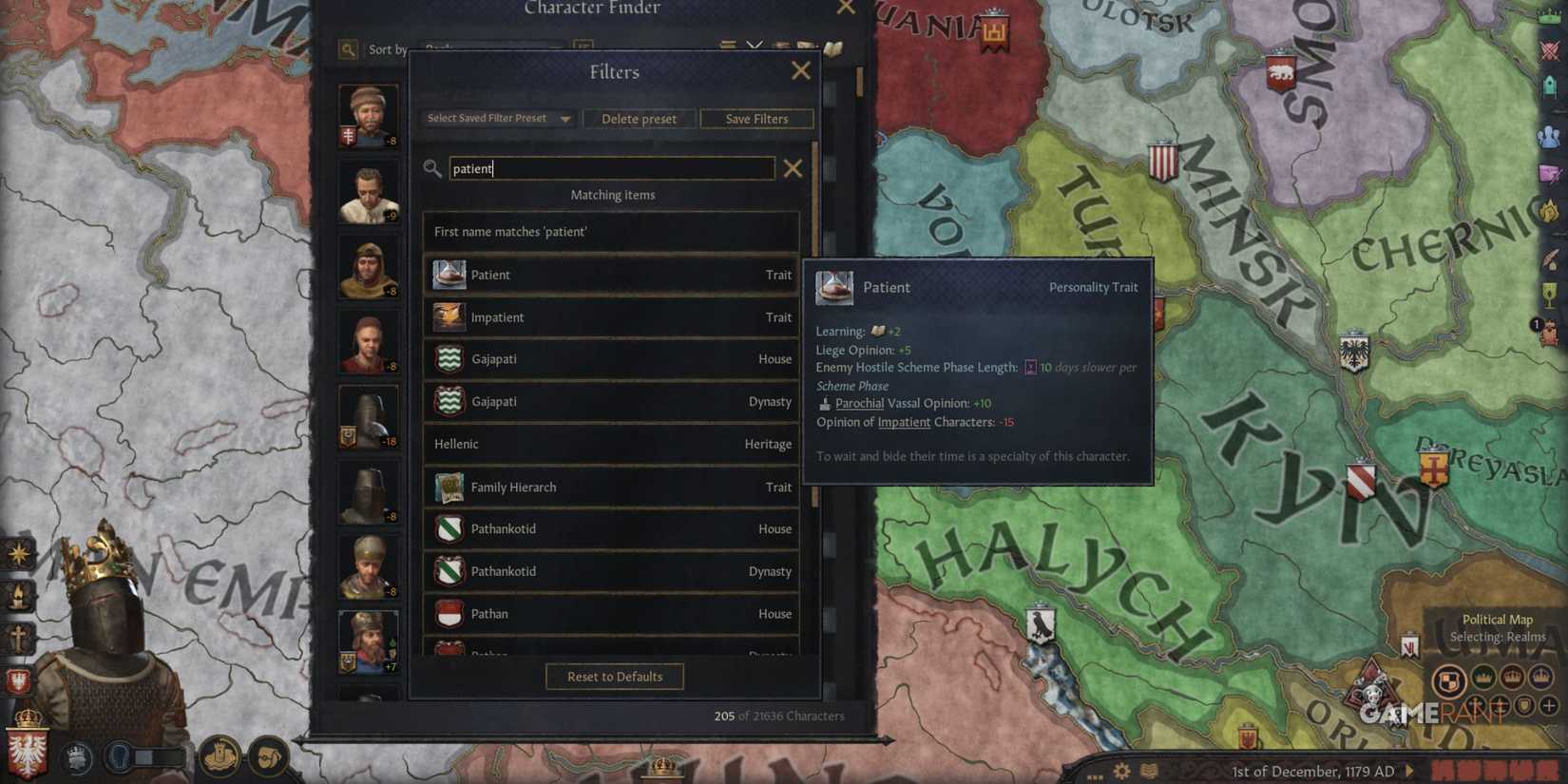This screenshot has height=784, width=1568.
Task: Select the Hellenic Heritage item
Action: click(x=611, y=444)
